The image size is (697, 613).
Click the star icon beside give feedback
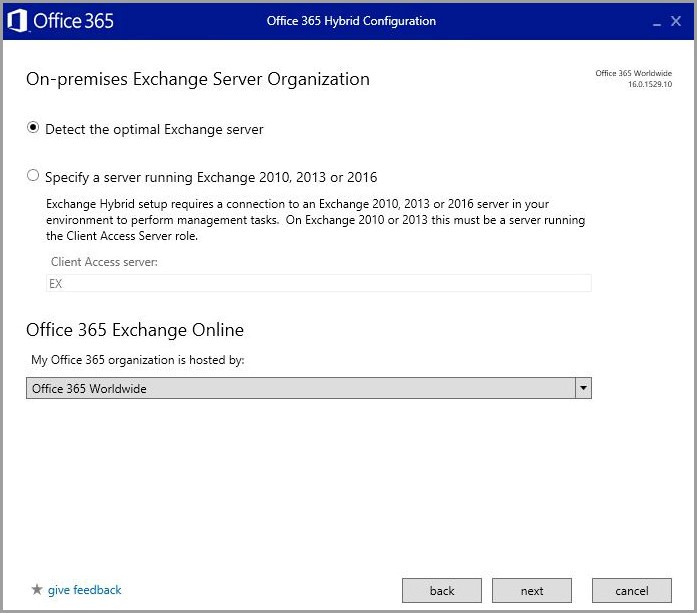tap(37, 590)
